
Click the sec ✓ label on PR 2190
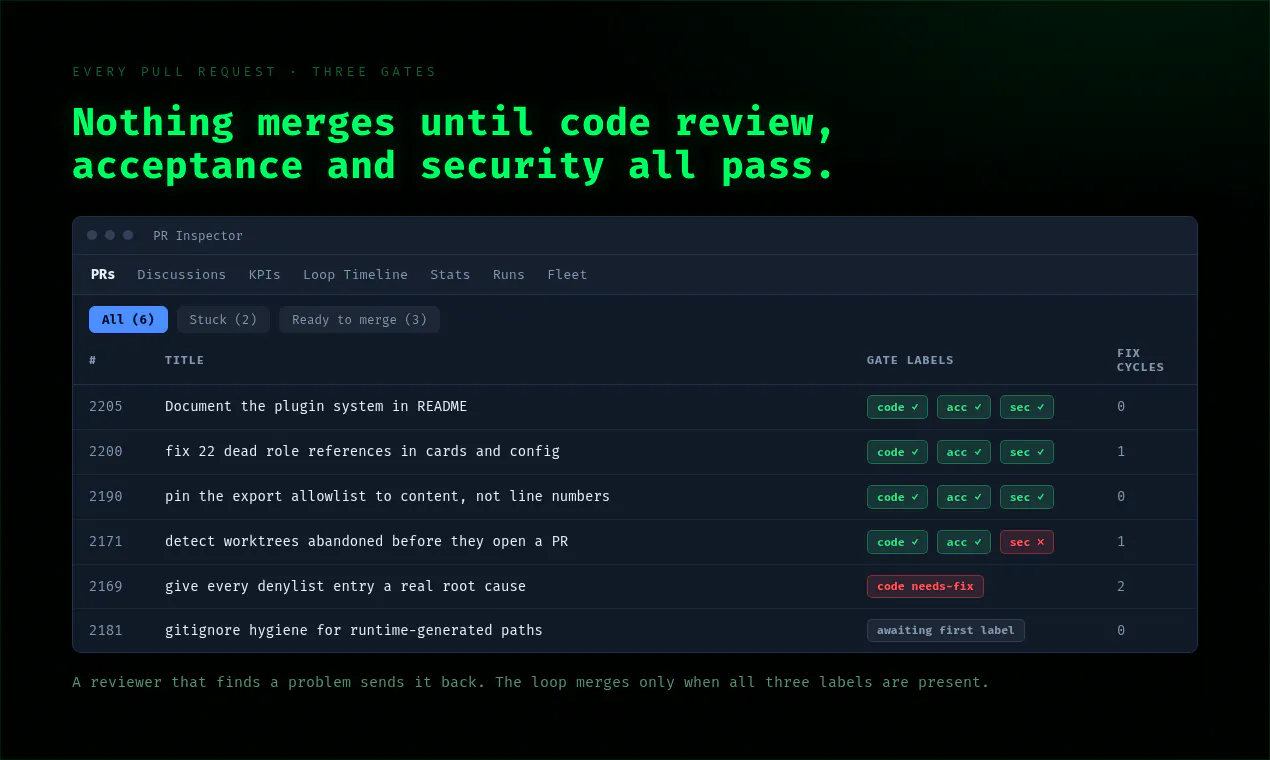tap(1026, 497)
